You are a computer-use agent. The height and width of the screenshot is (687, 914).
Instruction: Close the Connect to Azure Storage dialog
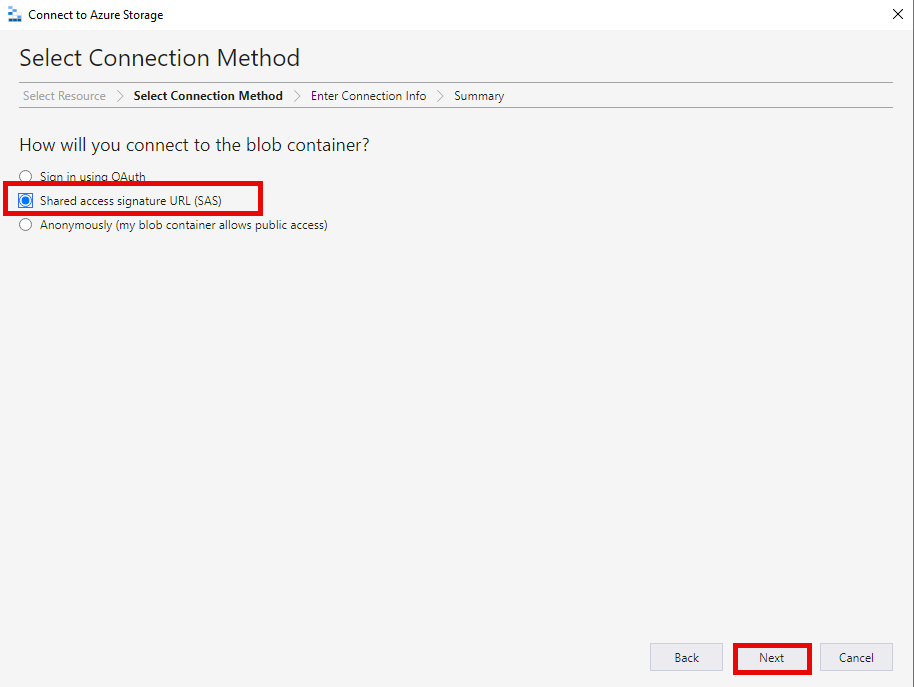(x=896, y=15)
